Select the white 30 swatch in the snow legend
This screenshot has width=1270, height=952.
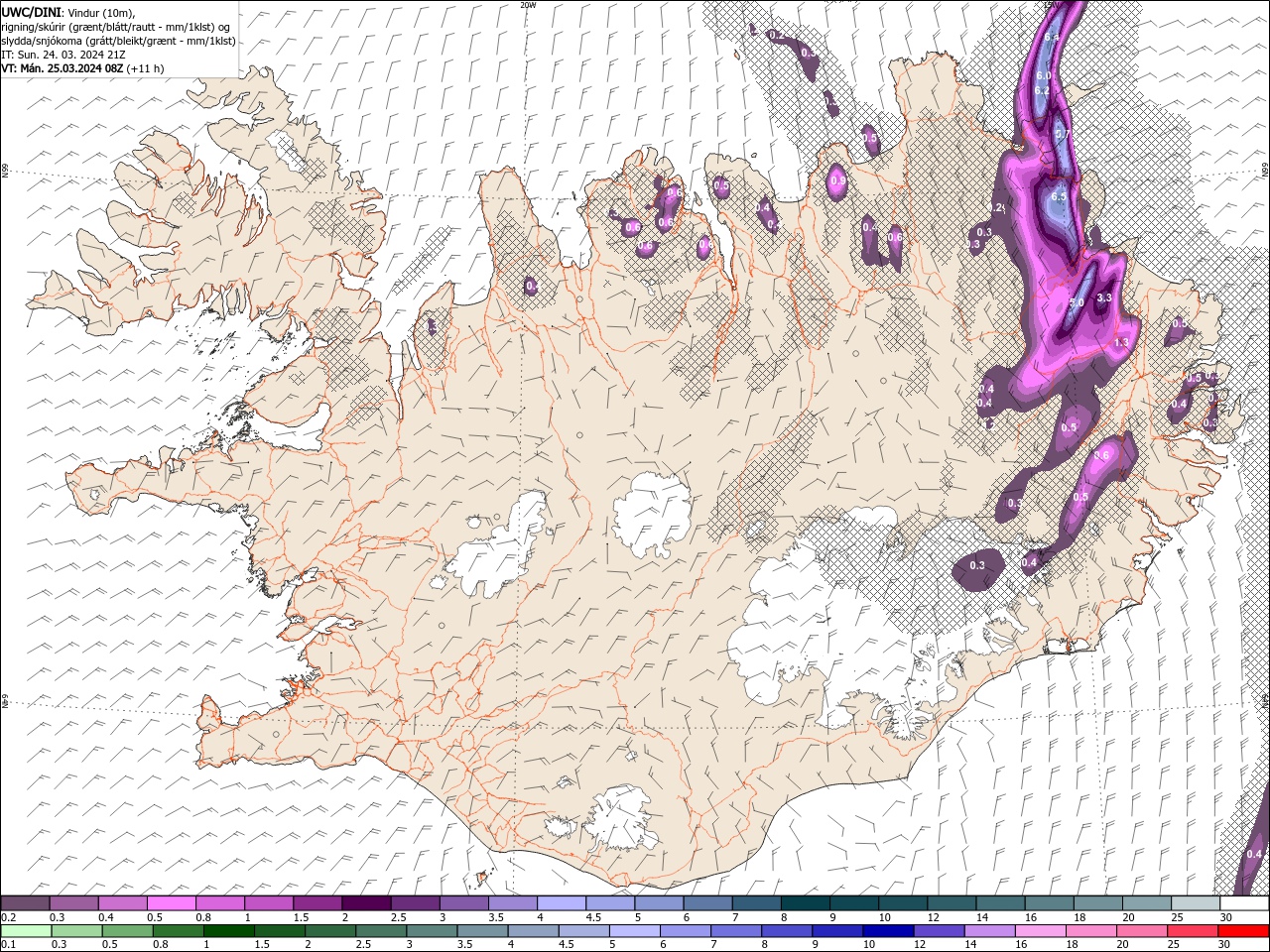click(1243, 903)
